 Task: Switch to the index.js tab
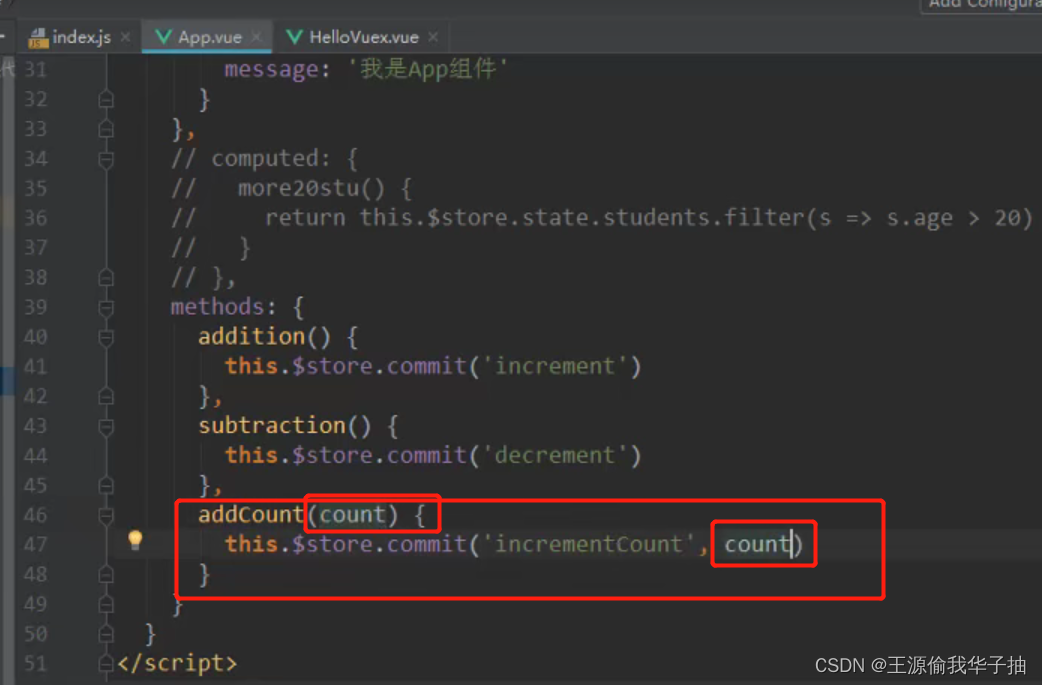pos(80,37)
